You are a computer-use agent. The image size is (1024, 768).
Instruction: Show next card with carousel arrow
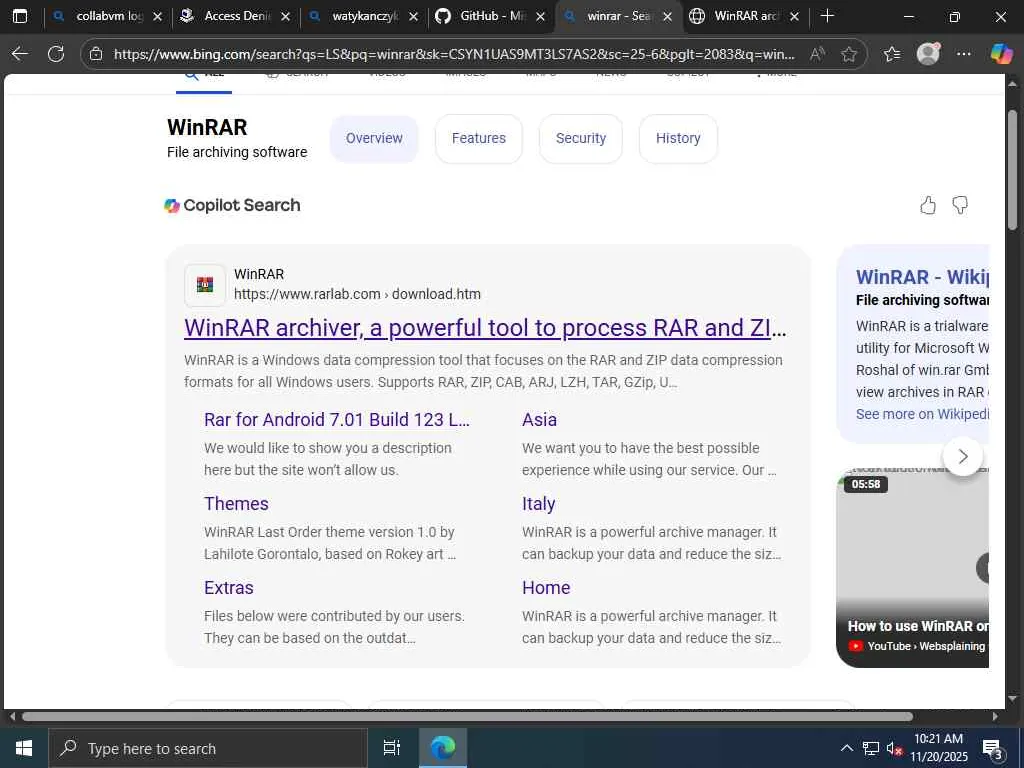(x=963, y=456)
